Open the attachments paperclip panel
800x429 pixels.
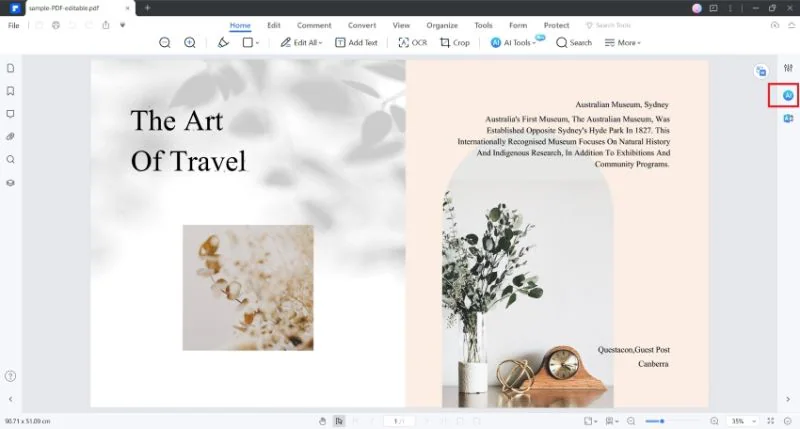[x=10, y=137]
